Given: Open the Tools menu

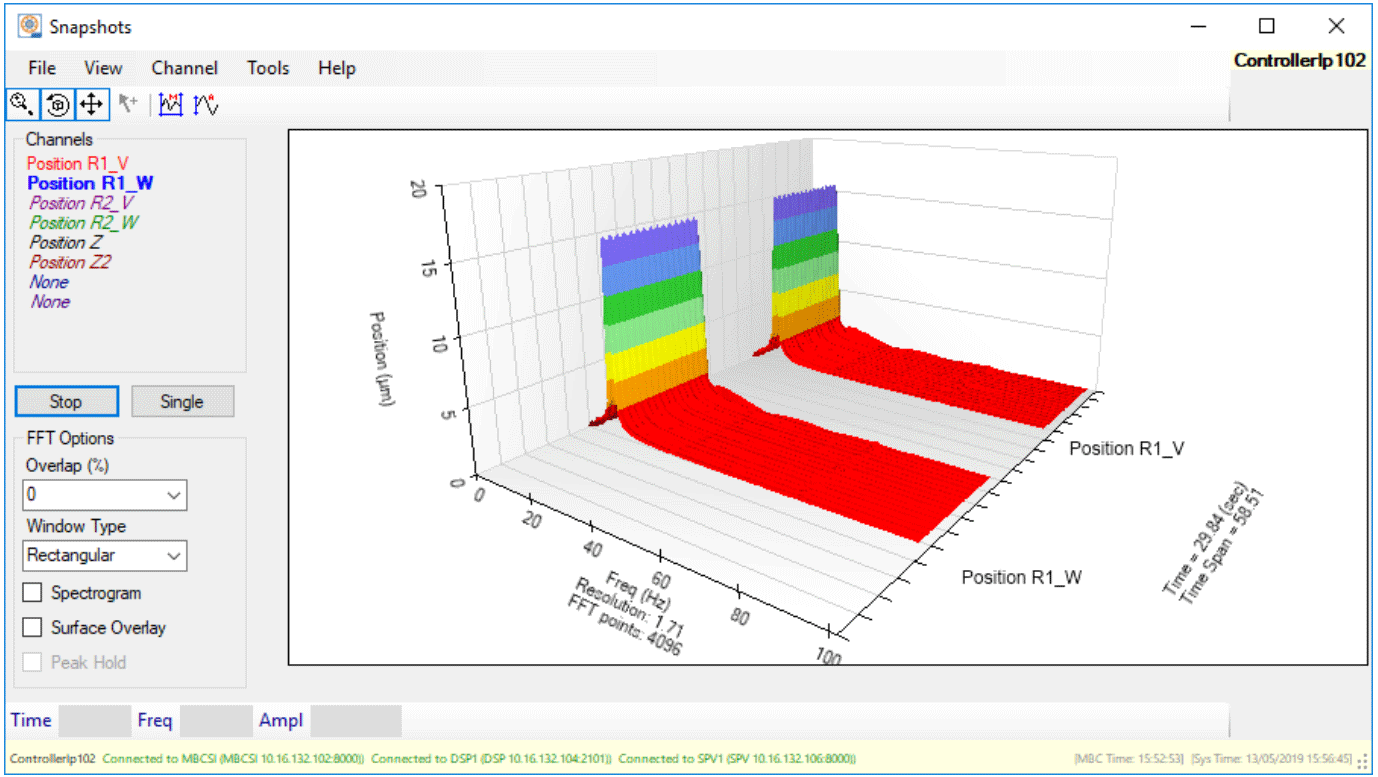Looking at the screenshot, I should 268,68.
